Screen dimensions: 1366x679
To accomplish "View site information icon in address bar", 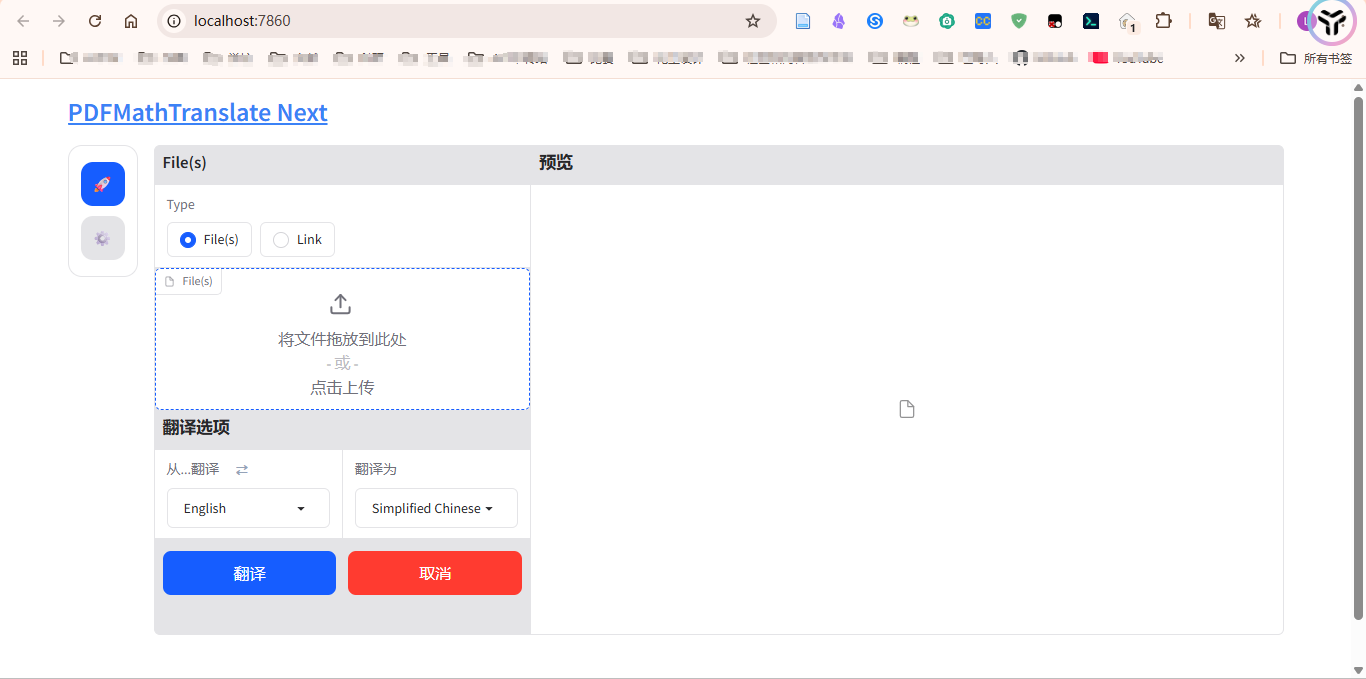I will [174, 21].
